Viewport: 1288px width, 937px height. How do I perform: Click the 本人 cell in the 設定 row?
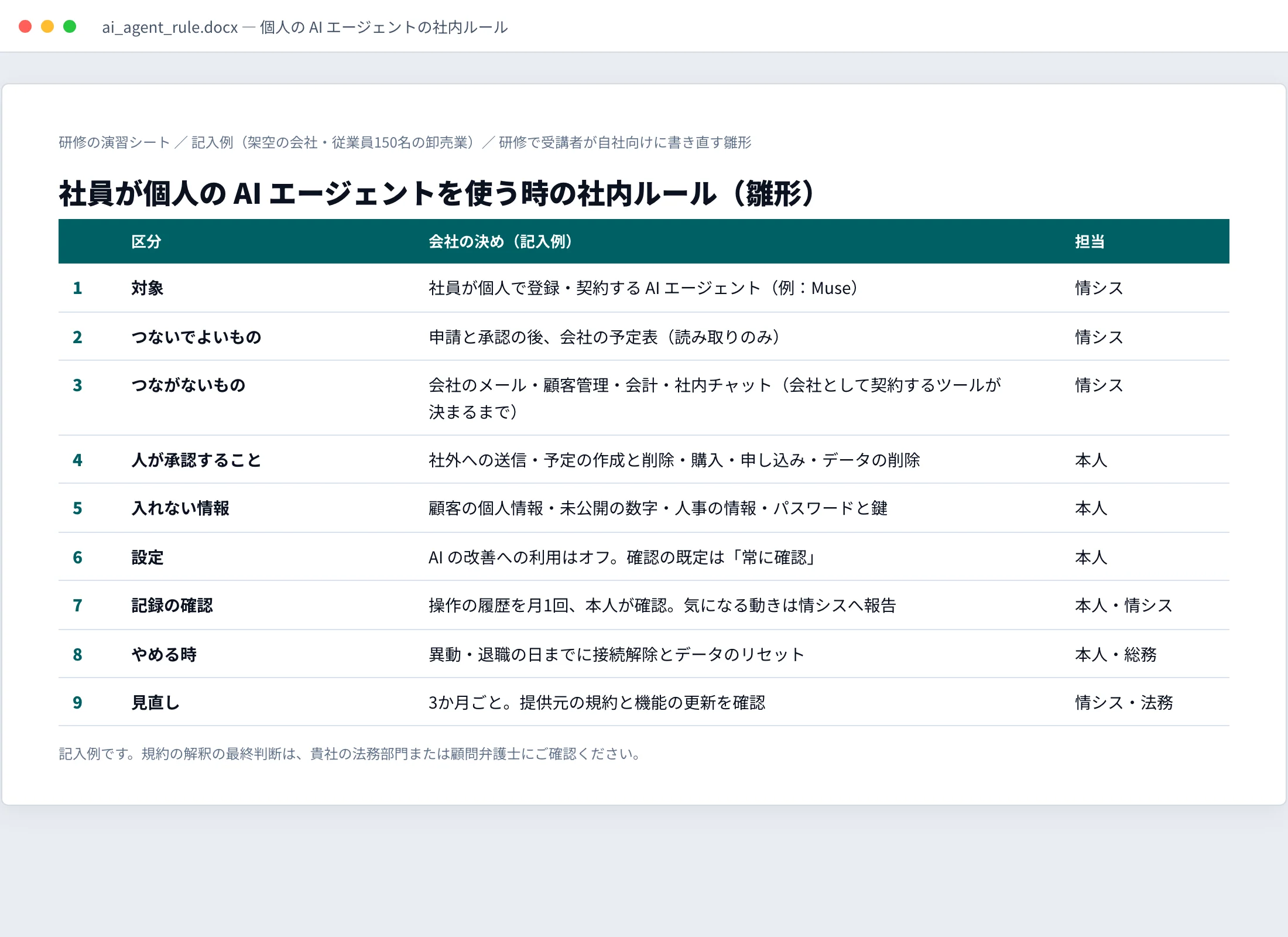coord(1091,557)
